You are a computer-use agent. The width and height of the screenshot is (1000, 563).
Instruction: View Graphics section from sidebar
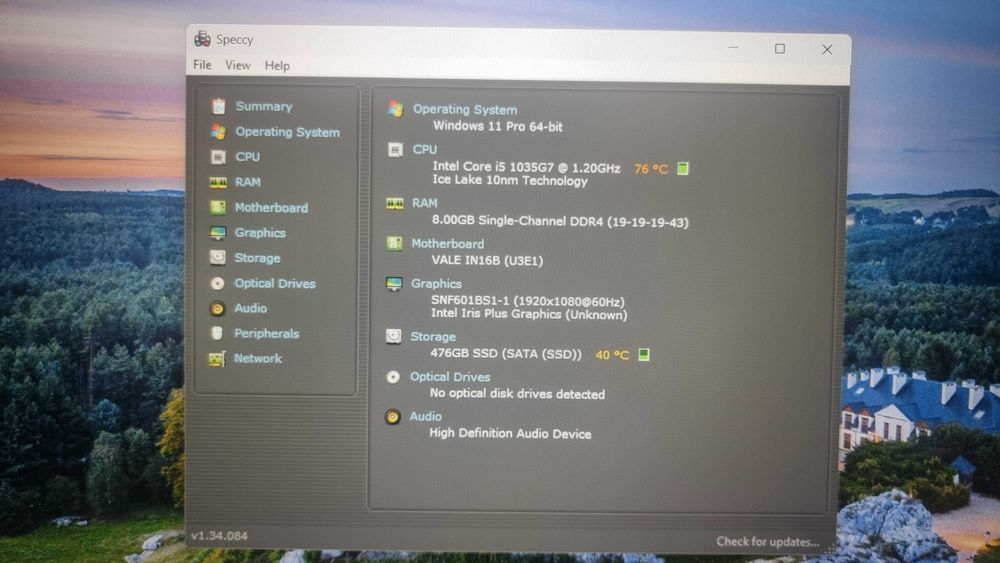coord(260,233)
